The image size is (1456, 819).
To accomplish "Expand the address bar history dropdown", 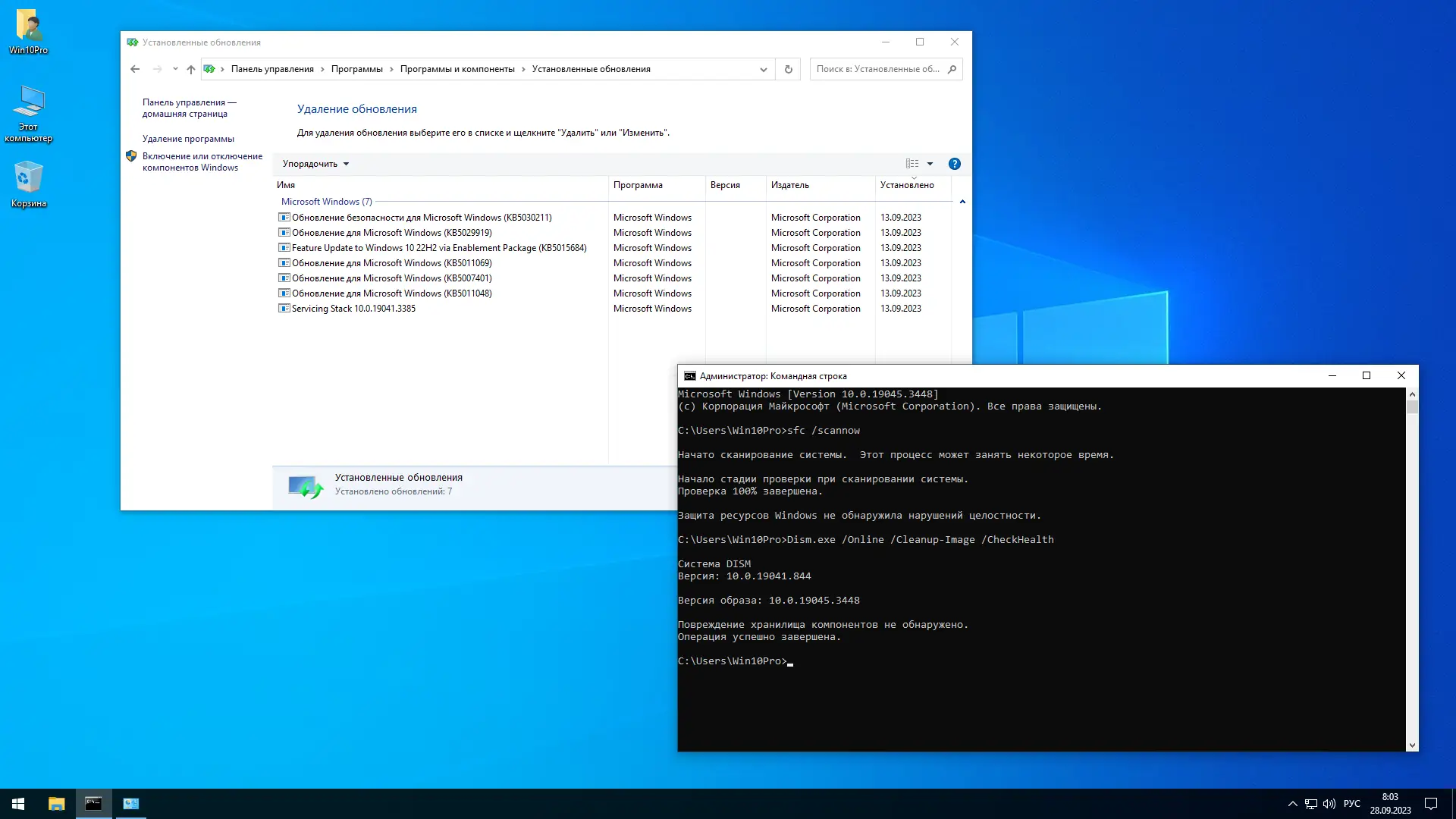I will 763,69.
